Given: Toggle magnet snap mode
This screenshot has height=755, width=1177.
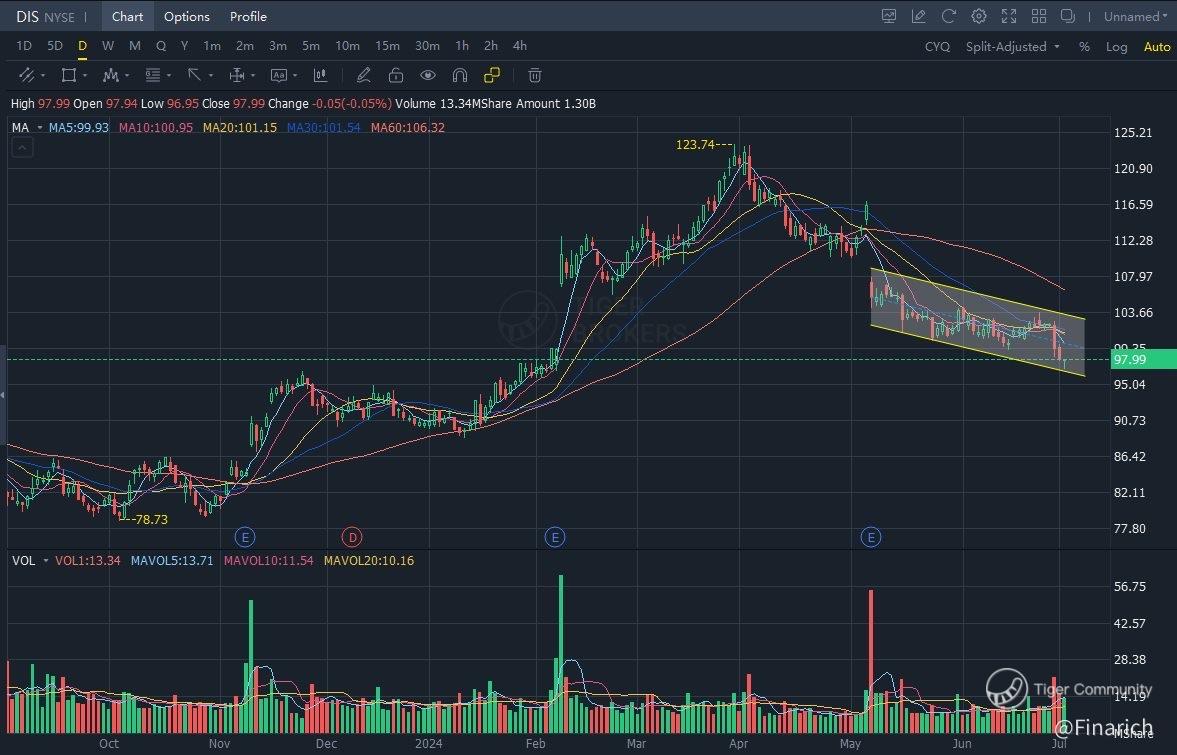Looking at the screenshot, I should tap(459, 75).
